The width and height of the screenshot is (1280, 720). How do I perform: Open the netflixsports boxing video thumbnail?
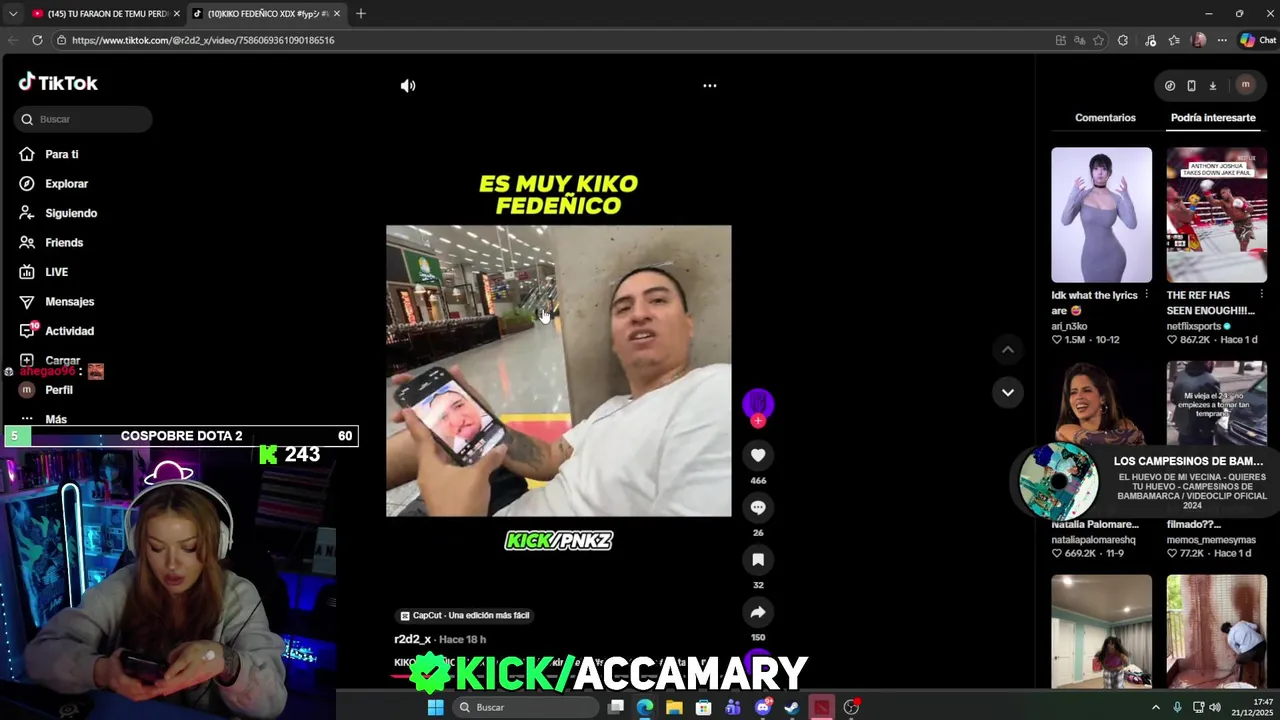[x=1216, y=215]
